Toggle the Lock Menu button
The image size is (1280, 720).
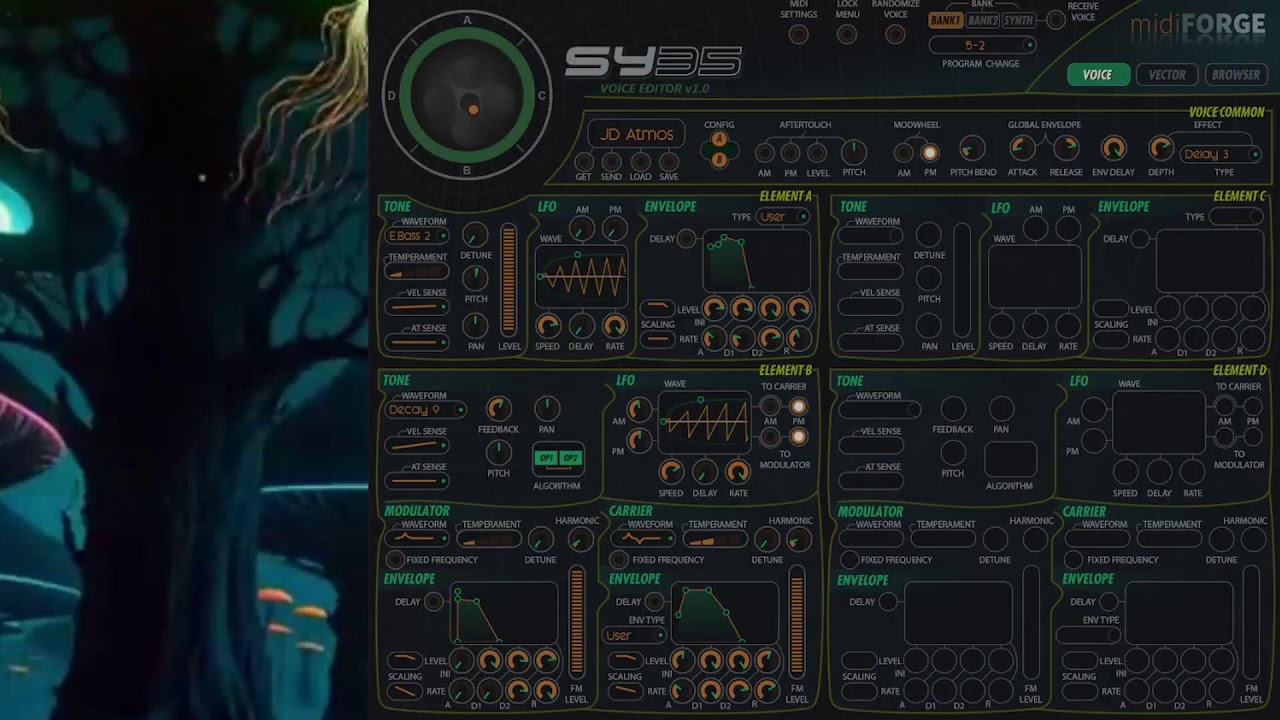847,35
